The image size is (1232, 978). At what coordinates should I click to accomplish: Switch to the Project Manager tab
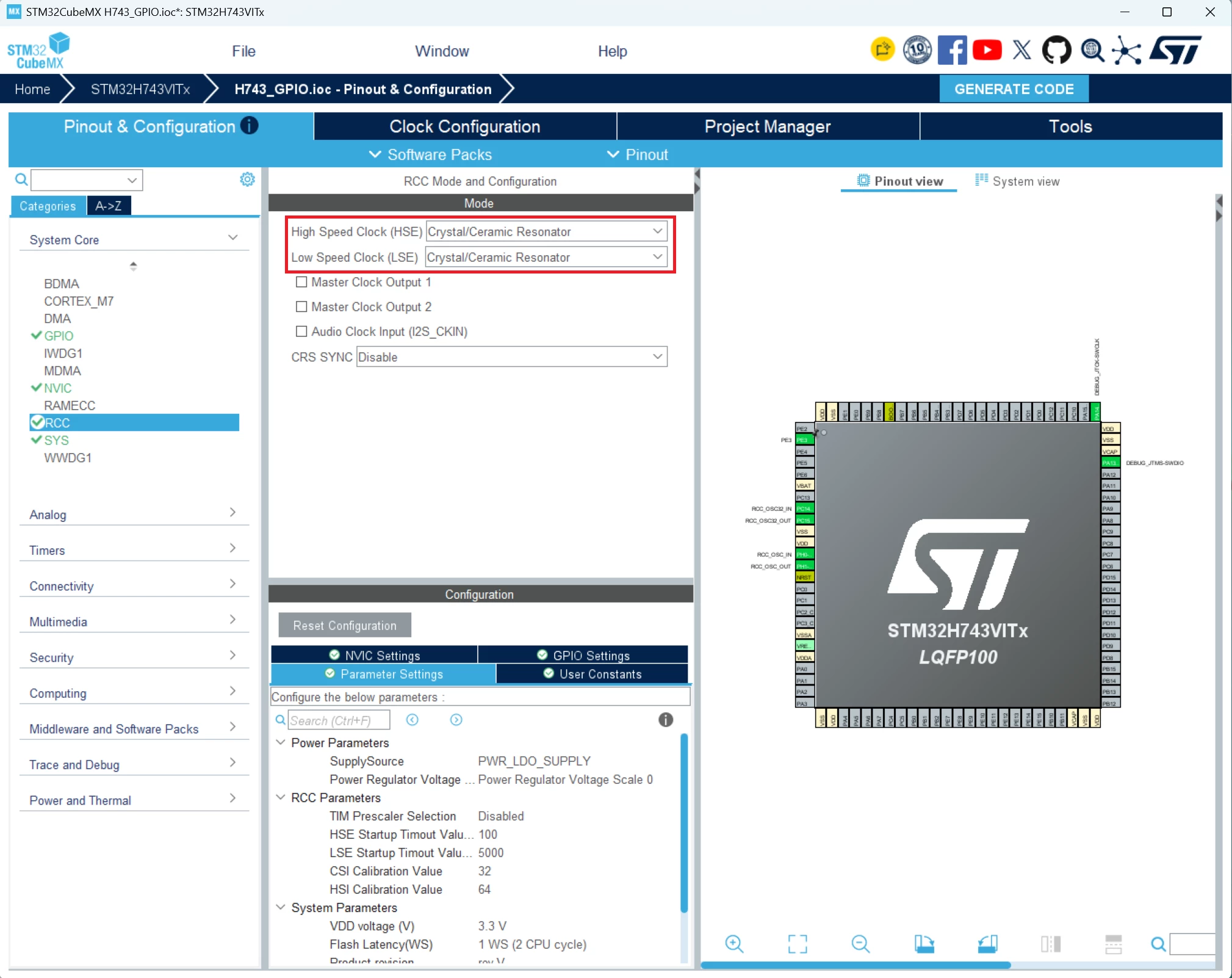768,126
